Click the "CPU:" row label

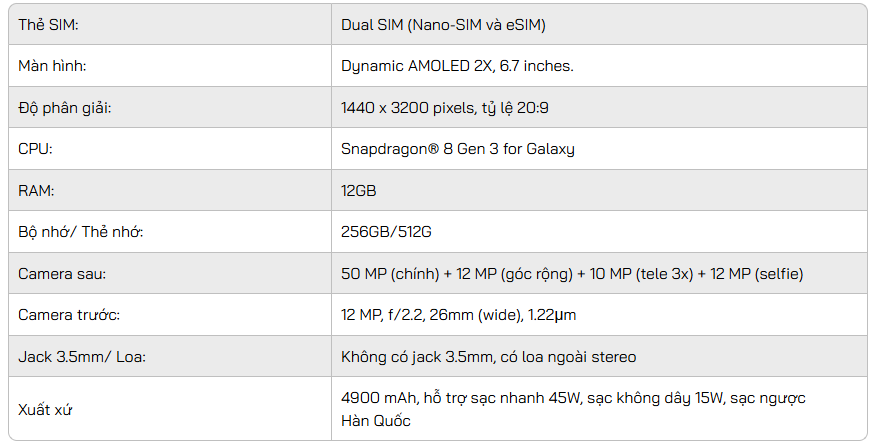click(x=35, y=149)
